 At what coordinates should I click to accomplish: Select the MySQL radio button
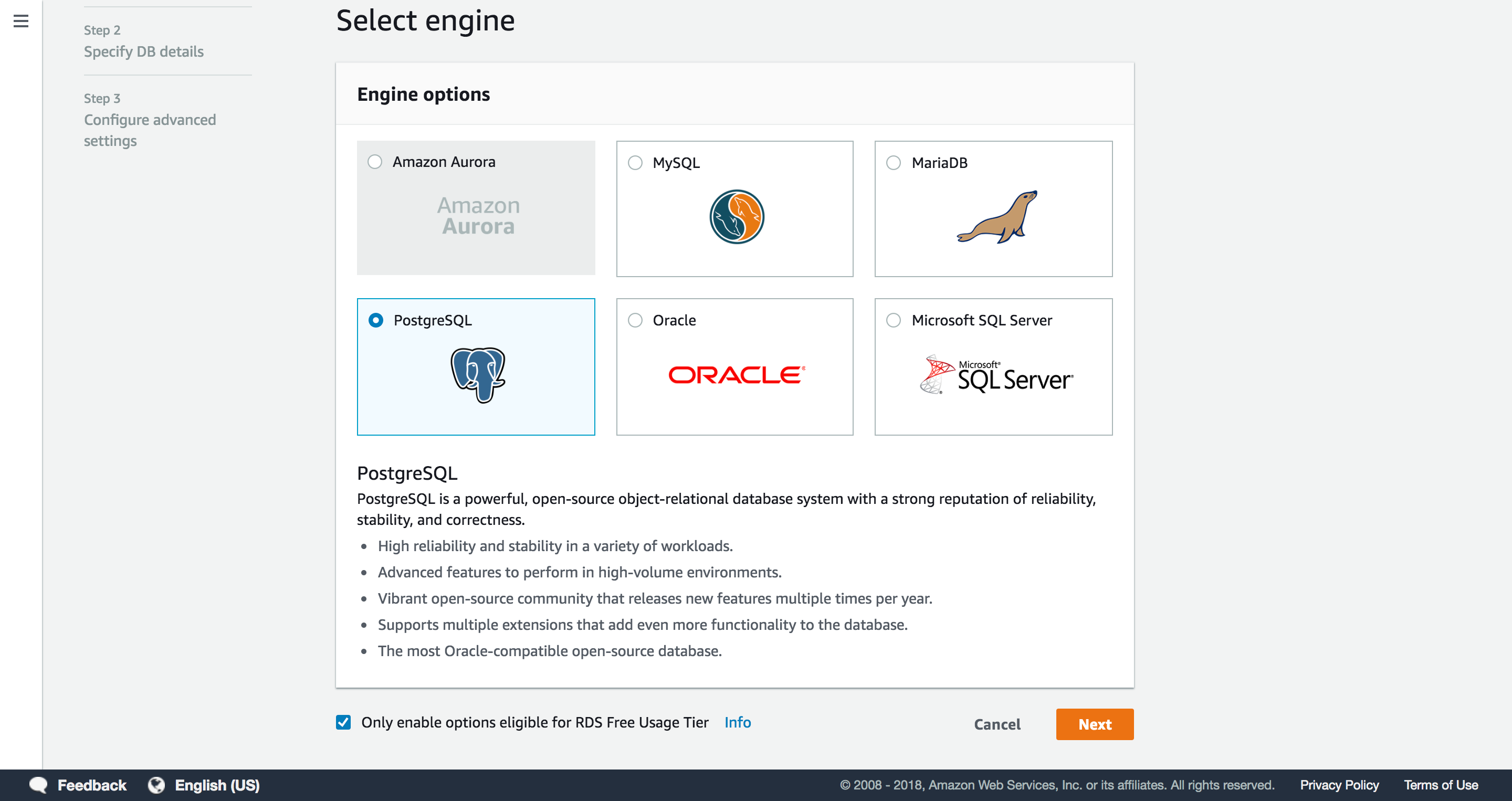pyautogui.click(x=635, y=163)
